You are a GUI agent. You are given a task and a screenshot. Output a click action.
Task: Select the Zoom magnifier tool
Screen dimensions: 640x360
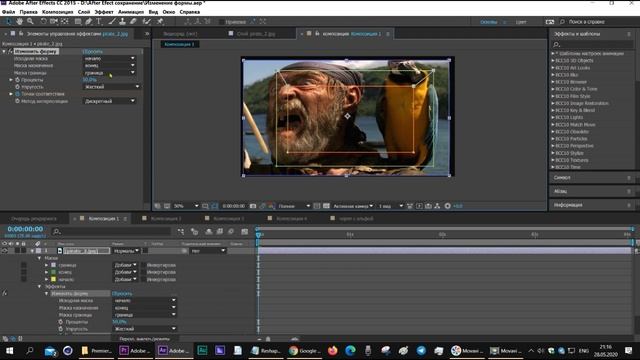[30, 22]
